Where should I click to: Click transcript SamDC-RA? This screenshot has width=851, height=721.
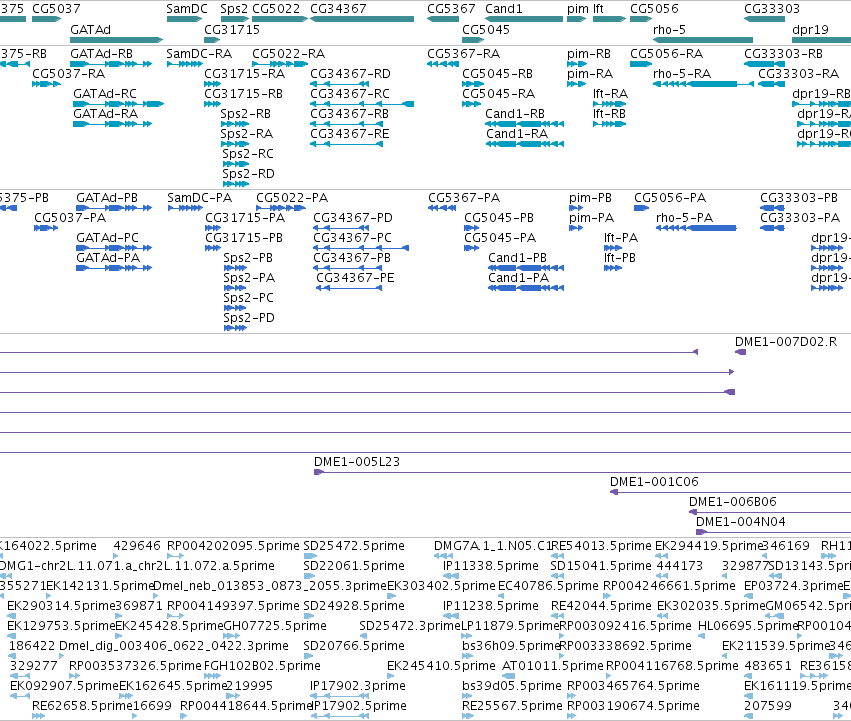click(x=185, y=64)
